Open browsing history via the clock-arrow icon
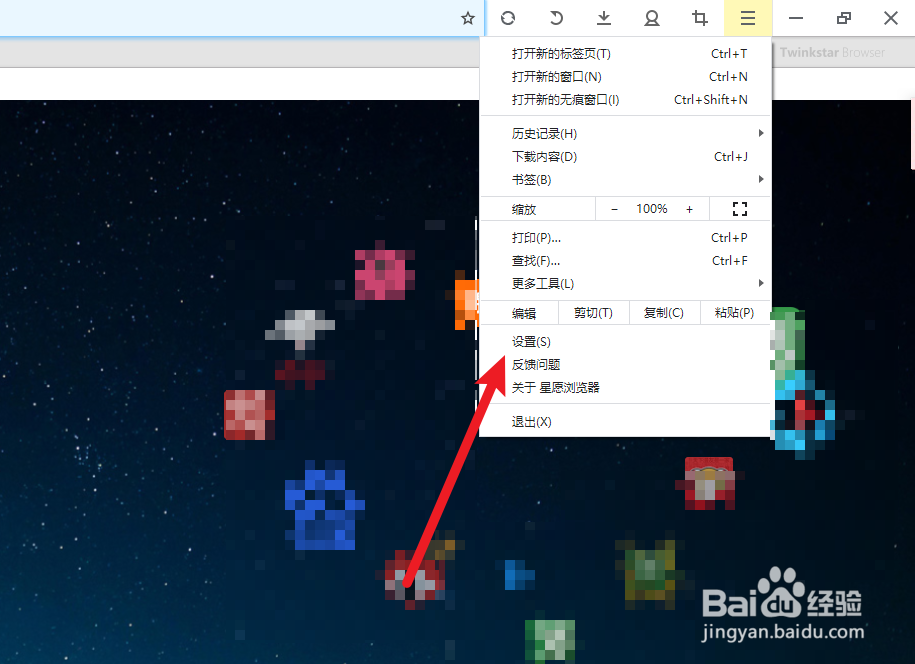Image resolution: width=915 pixels, height=664 pixels. coord(556,18)
